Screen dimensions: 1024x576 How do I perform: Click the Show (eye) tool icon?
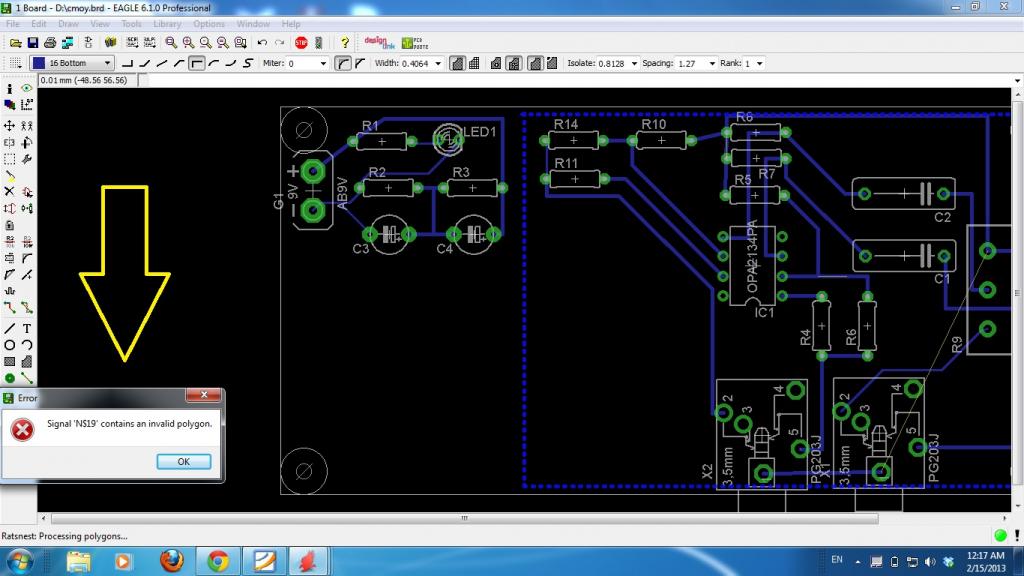pos(27,89)
